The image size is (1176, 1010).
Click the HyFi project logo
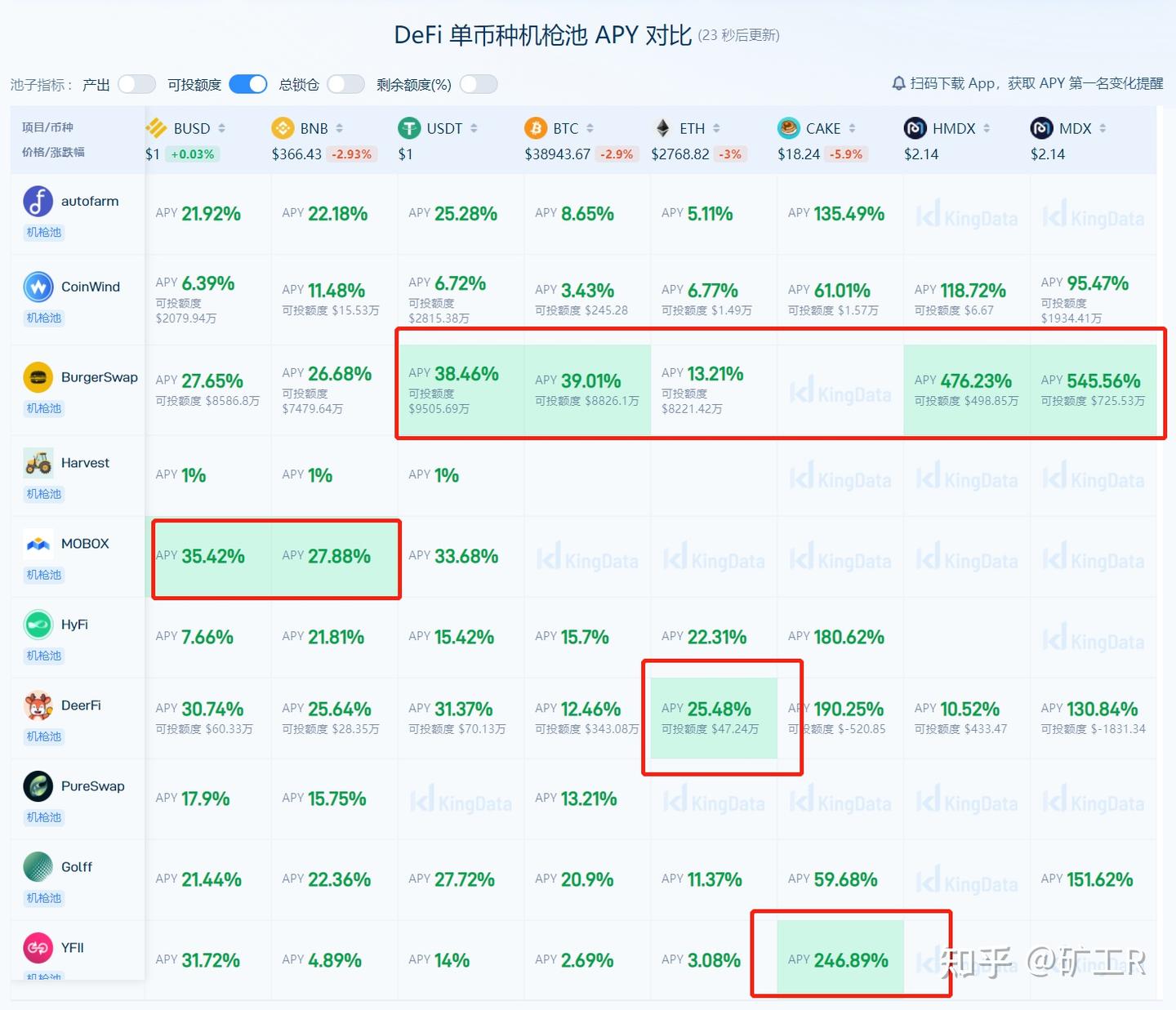(x=38, y=625)
